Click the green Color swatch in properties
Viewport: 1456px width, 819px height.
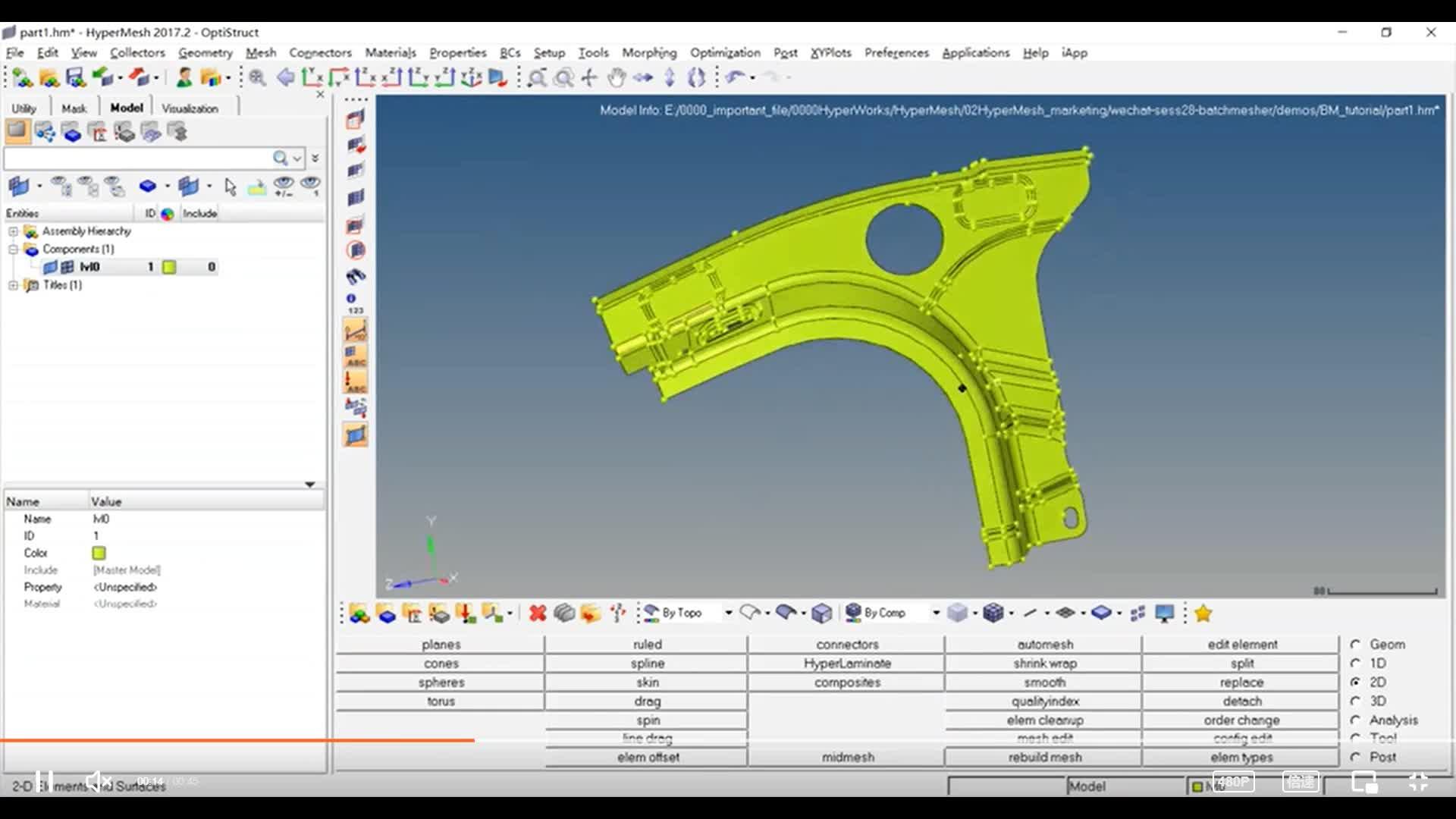(99, 553)
